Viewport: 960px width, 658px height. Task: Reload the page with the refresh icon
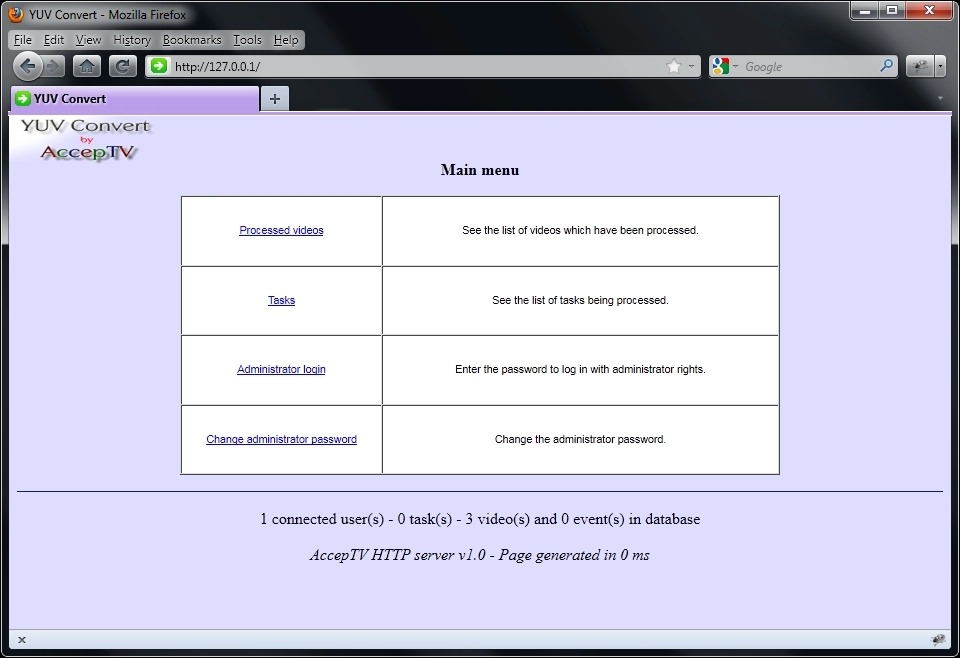pos(122,66)
